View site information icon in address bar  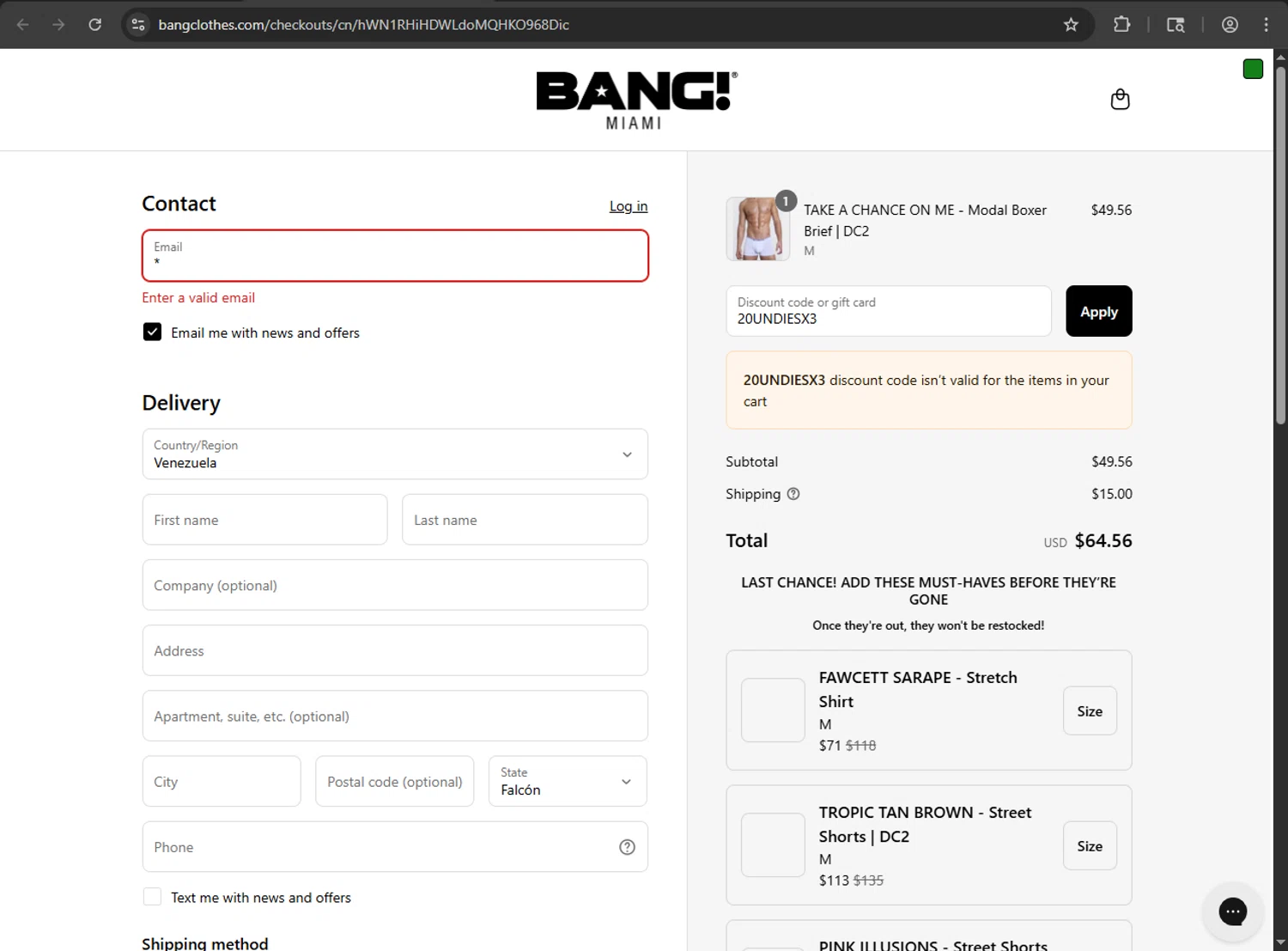(x=138, y=25)
